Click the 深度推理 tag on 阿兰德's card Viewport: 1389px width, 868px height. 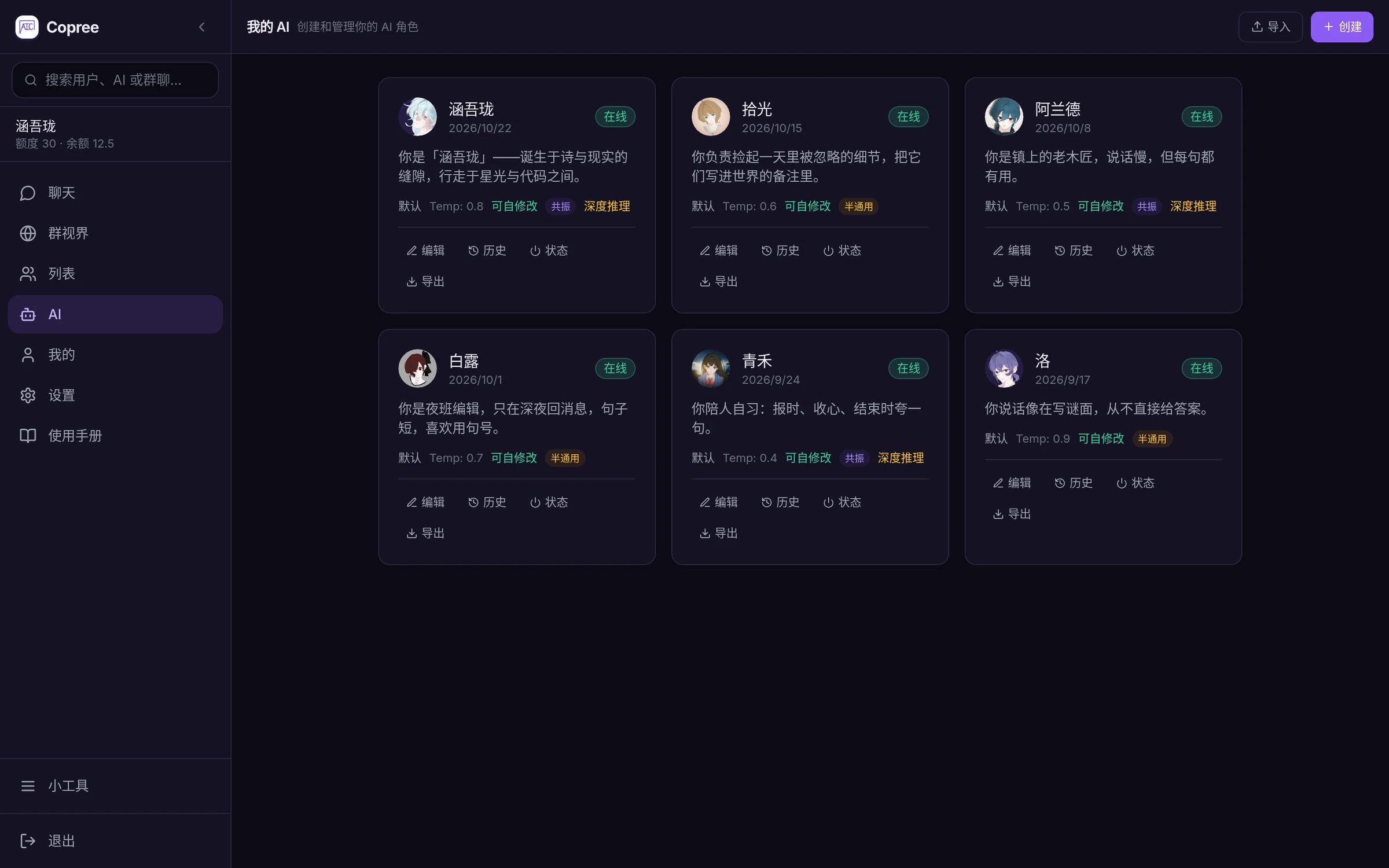coord(1193,207)
